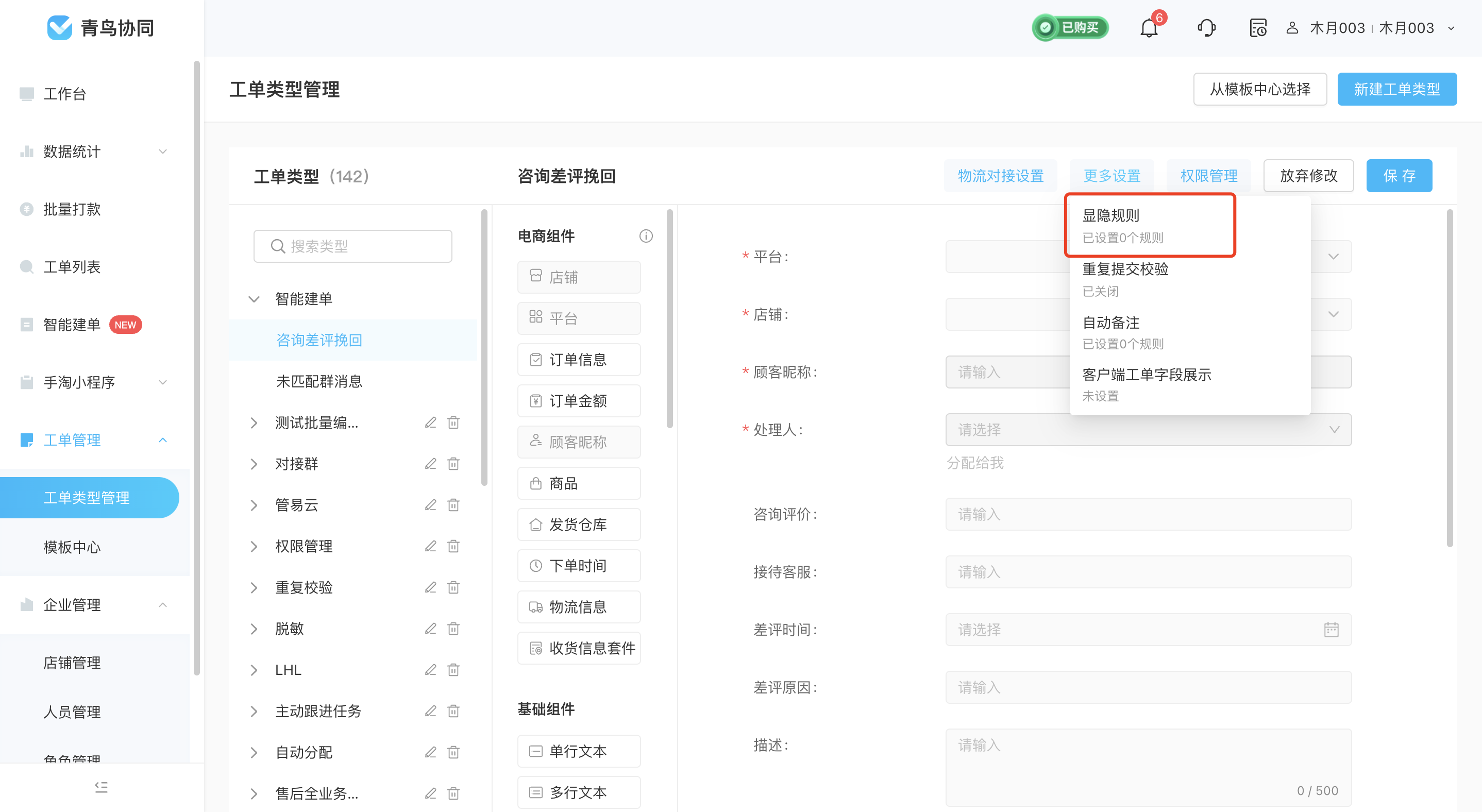
Task: Click the 放弃修改 button
Action: [x=1308, y=175]
